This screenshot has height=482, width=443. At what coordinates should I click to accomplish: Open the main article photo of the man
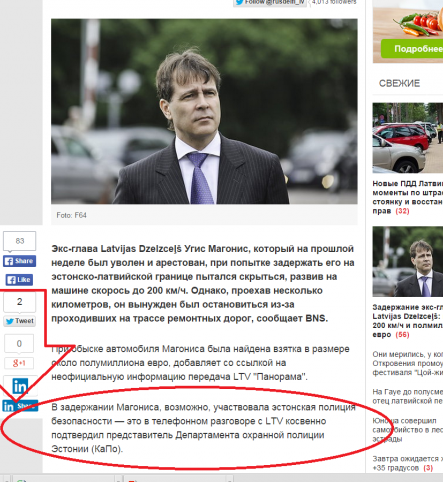(204, 111)
